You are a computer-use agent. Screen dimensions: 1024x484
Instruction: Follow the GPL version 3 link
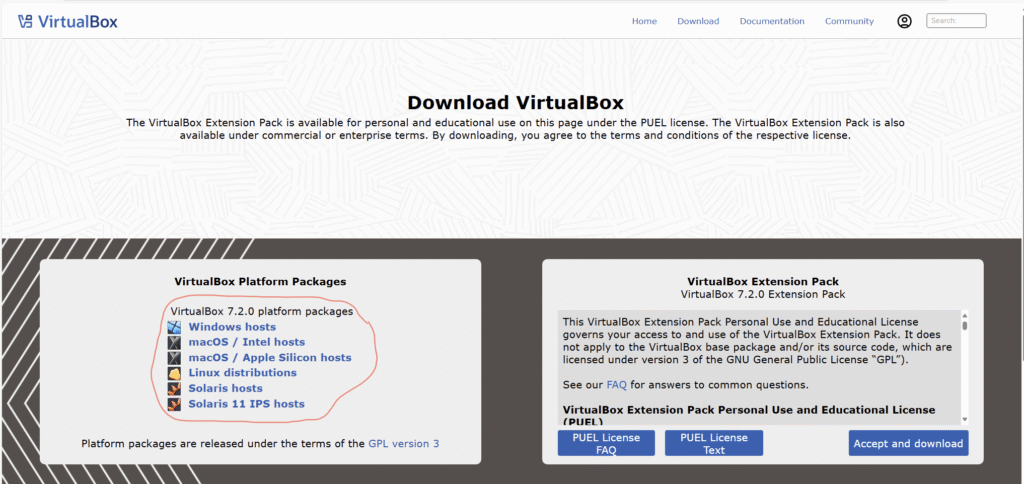click(403, 443)
